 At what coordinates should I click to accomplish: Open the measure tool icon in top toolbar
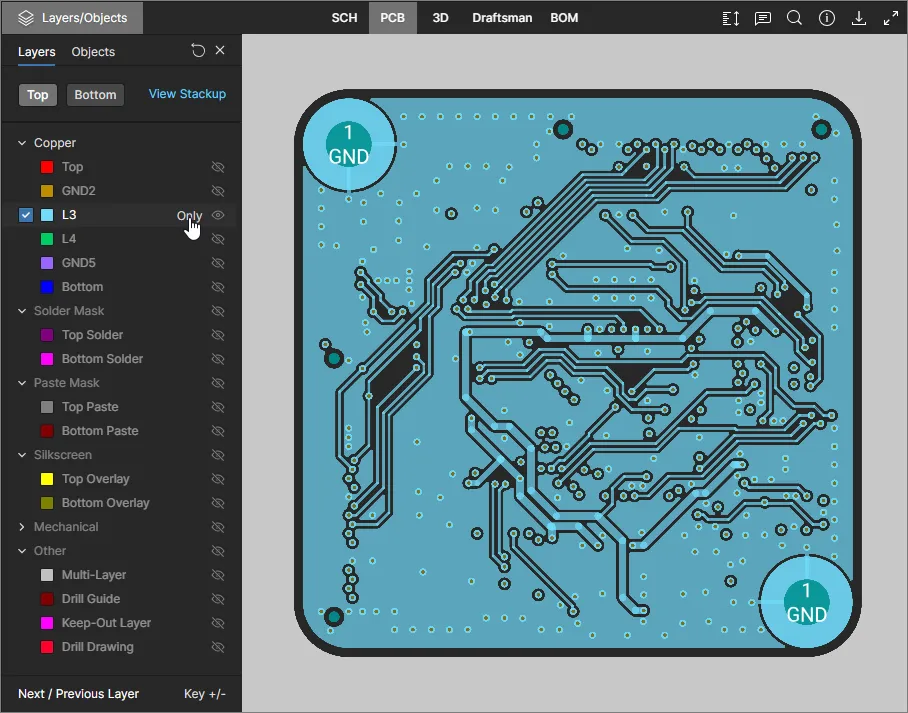(x=731, y=18)
